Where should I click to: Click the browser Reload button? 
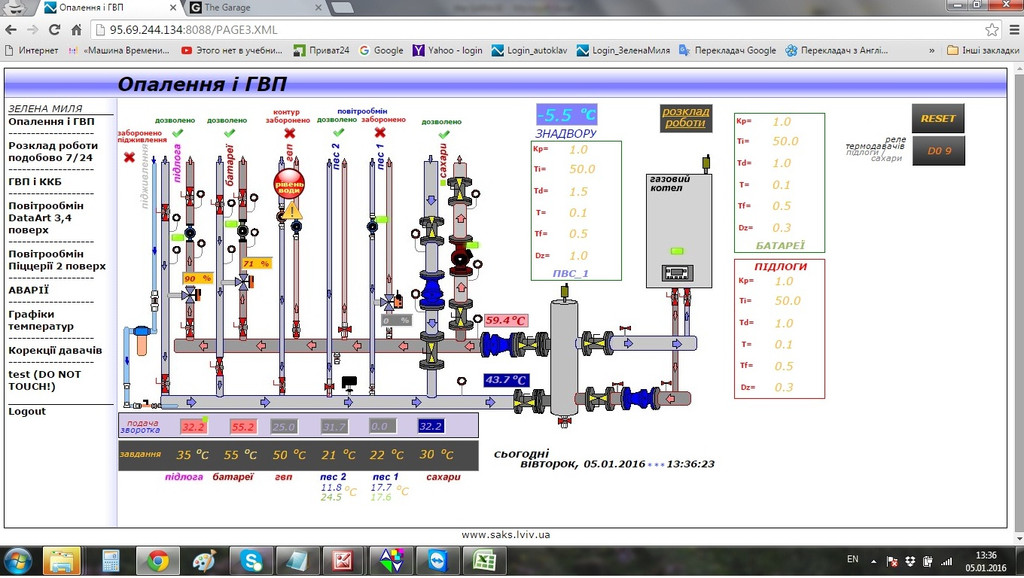pyautogui.click(x=55, y=29)
